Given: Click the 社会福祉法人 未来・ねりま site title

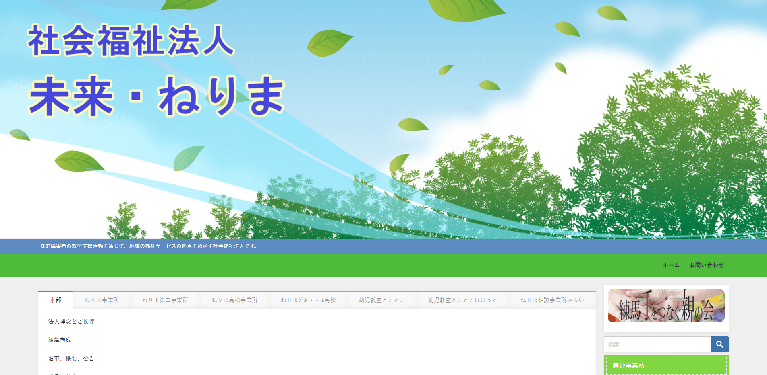Looking at the screenshot, I should click(x=156, y=71).
